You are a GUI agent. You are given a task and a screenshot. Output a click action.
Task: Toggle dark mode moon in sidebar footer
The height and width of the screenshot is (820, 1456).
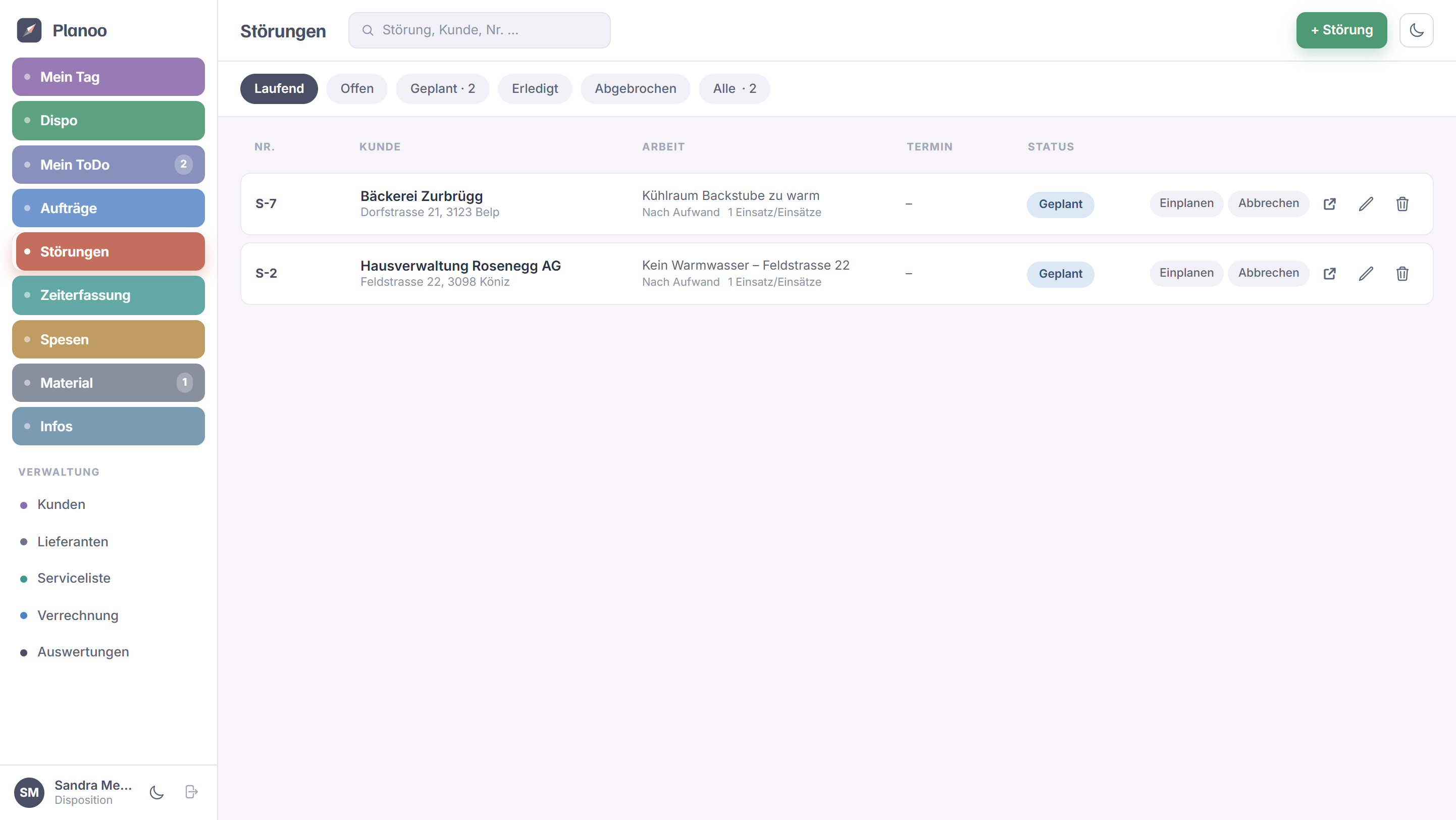pyautogui.click(x=157, y=792)
